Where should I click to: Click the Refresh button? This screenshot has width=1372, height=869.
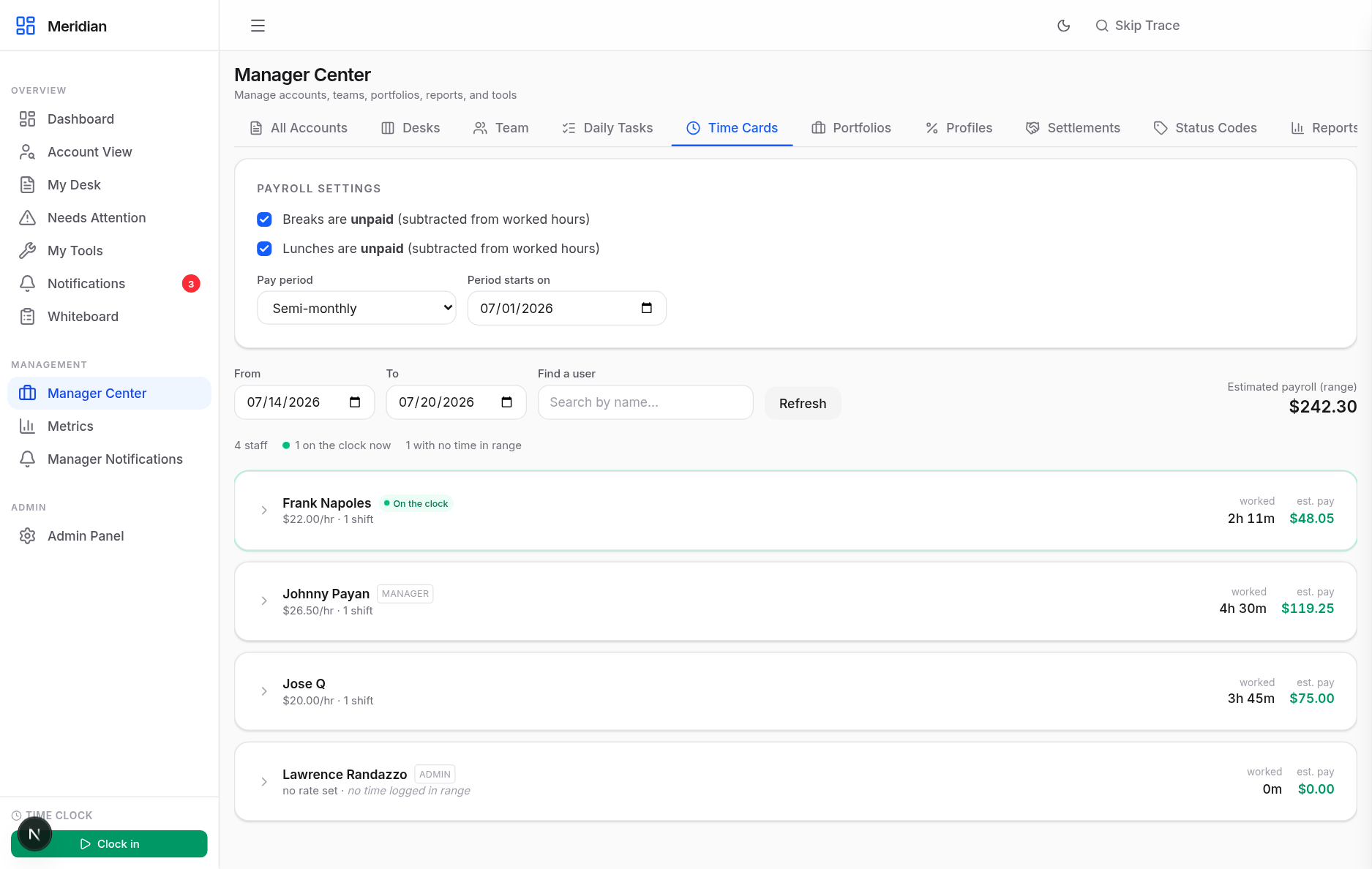tap(803, 404)
